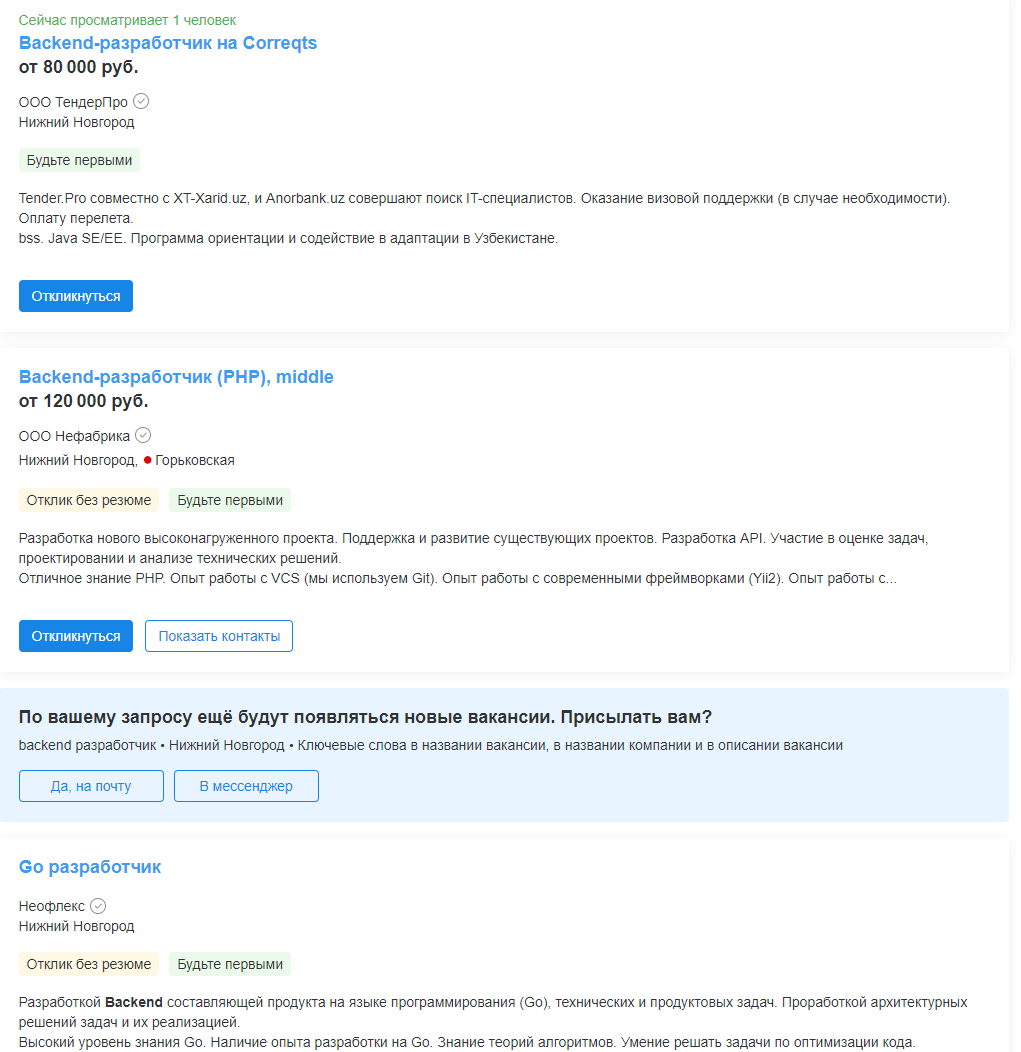Click verified checkmark icon beside ООО Нефабрика

pos(143,435)
